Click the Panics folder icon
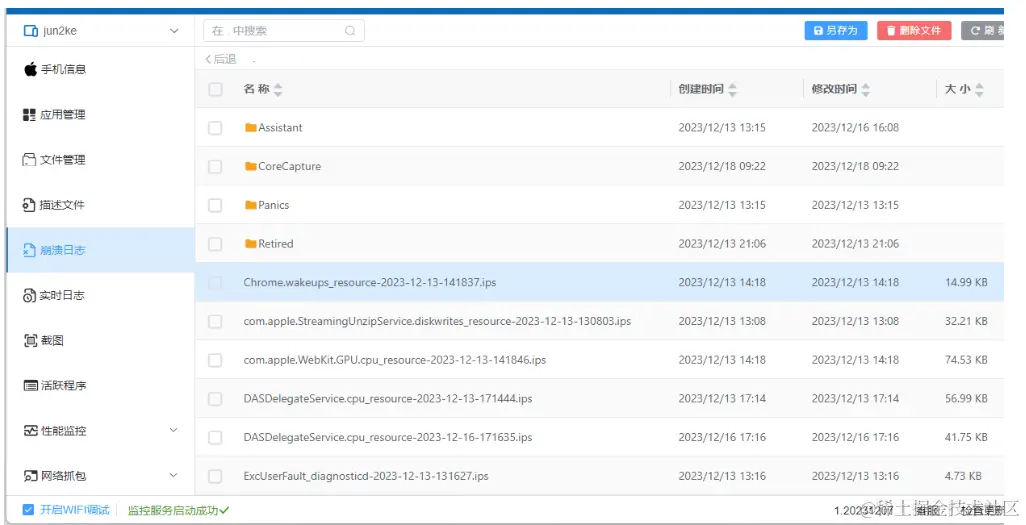 coord(251,205)
